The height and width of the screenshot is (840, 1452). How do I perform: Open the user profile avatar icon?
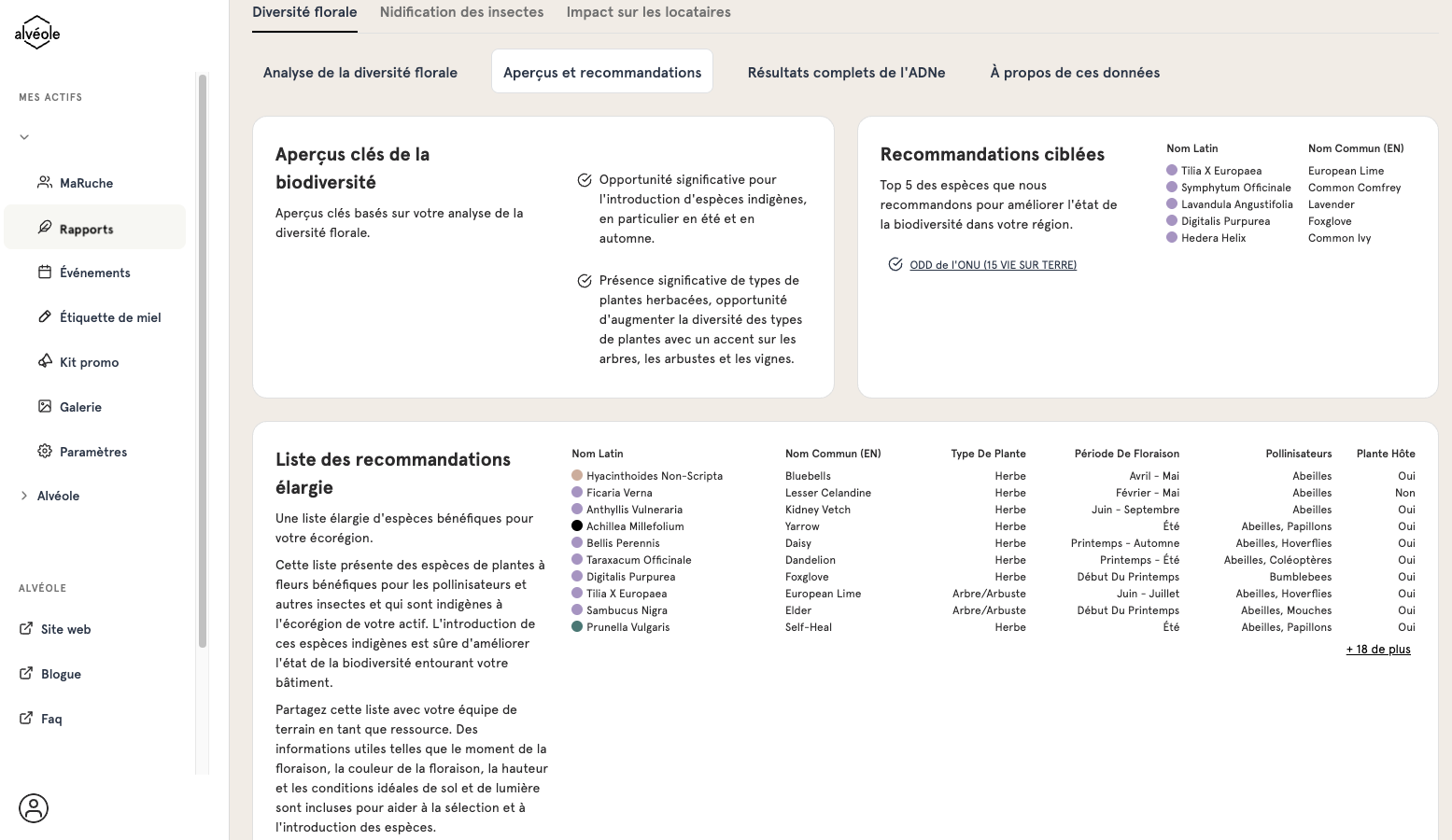(x=34, y=808)
